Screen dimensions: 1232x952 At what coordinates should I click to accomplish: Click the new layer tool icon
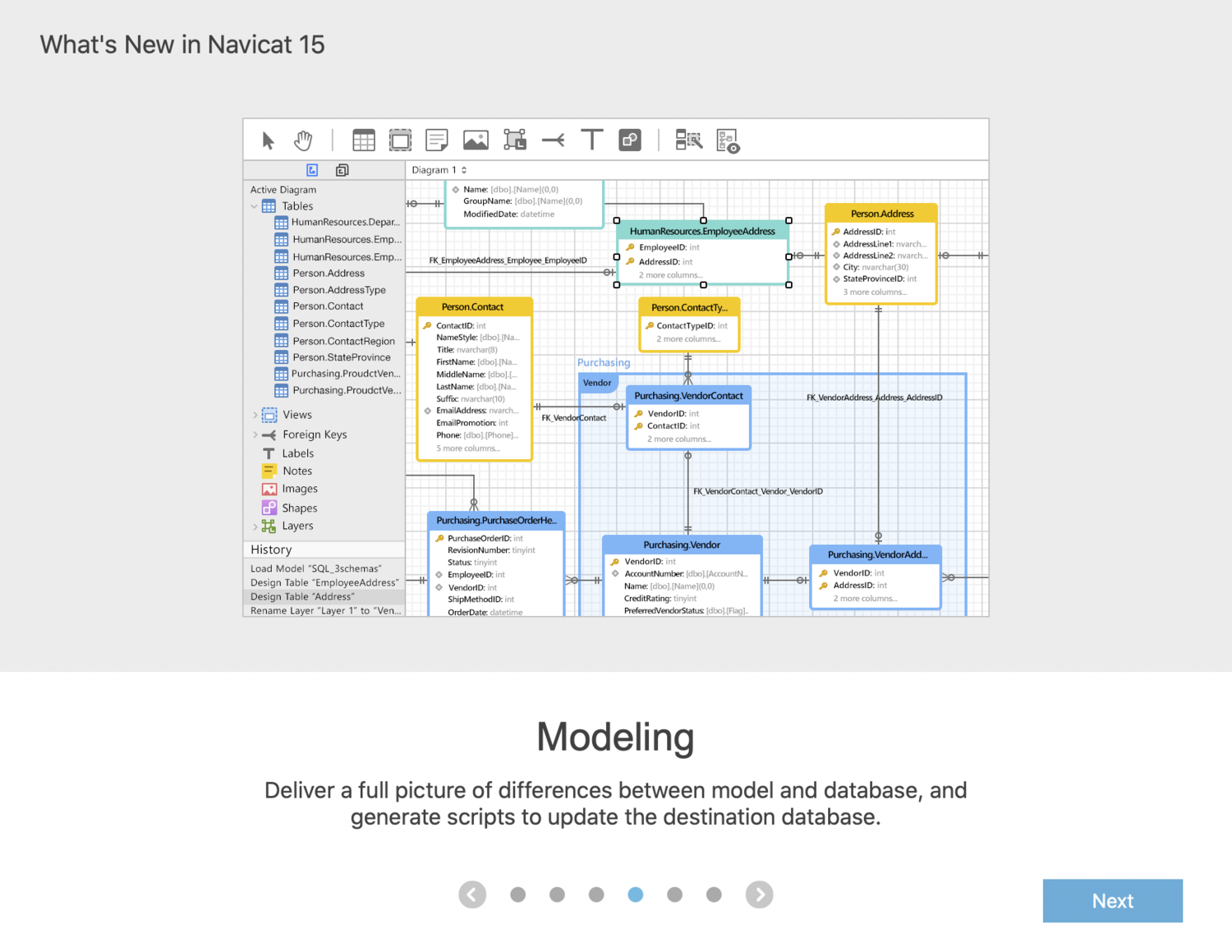(400, 140)
